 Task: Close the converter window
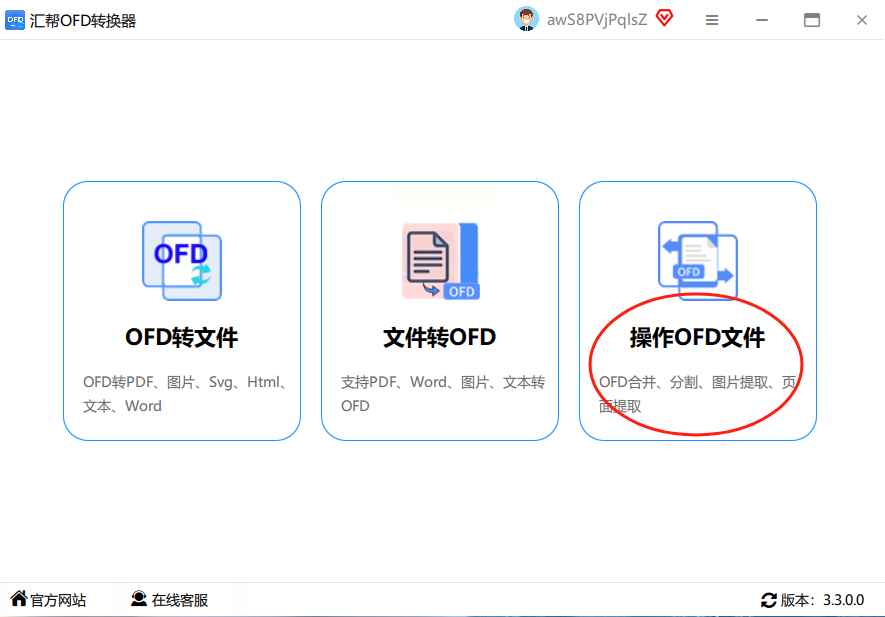[861, 20]
